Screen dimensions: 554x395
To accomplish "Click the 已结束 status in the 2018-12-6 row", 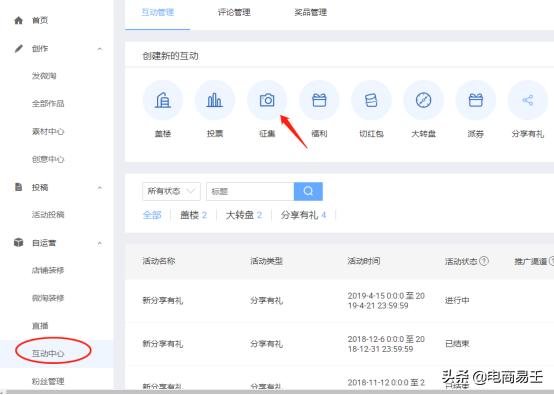I will point(457,343).
